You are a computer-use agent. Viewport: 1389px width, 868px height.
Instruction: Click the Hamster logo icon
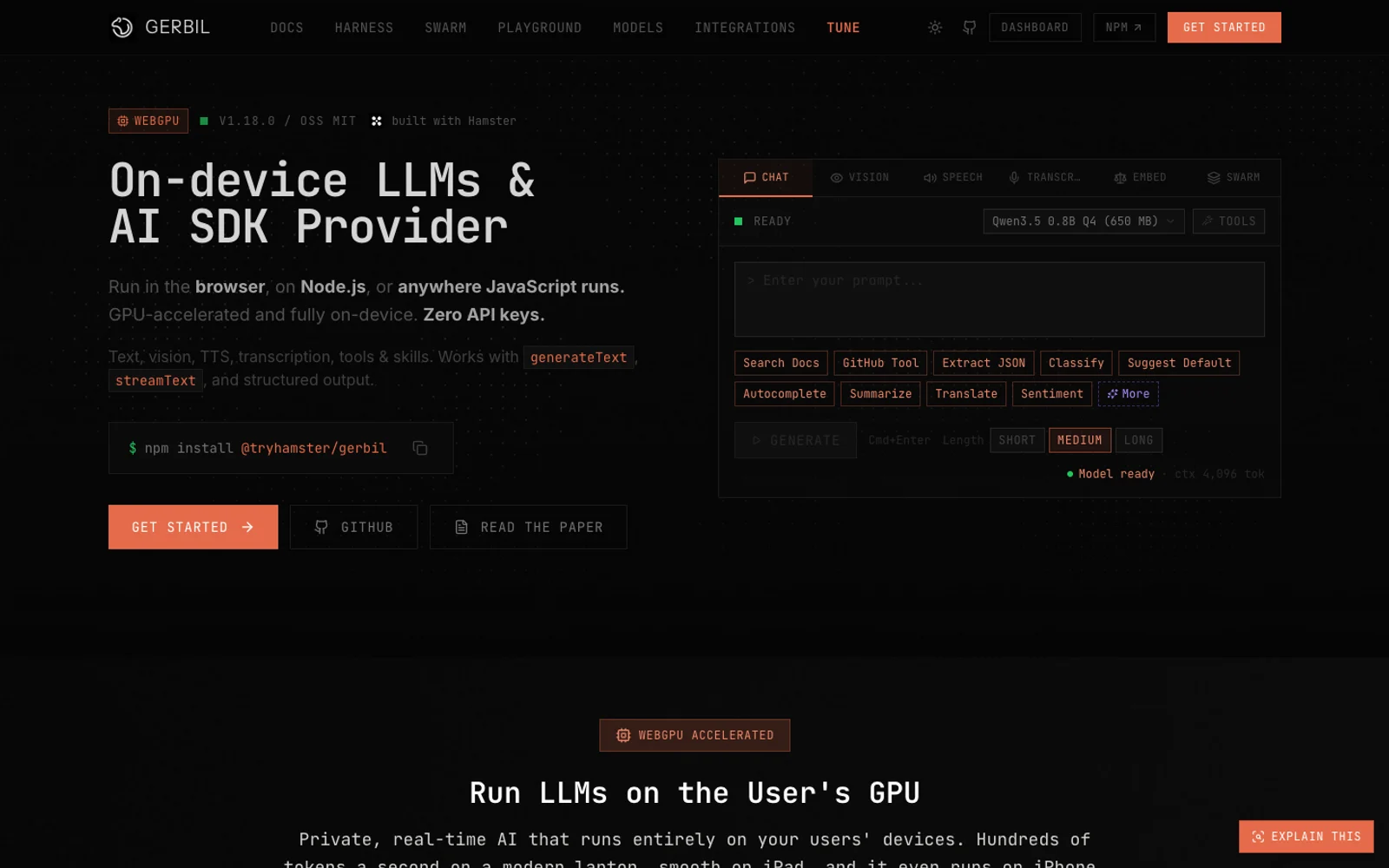click(x=377, y=121)
